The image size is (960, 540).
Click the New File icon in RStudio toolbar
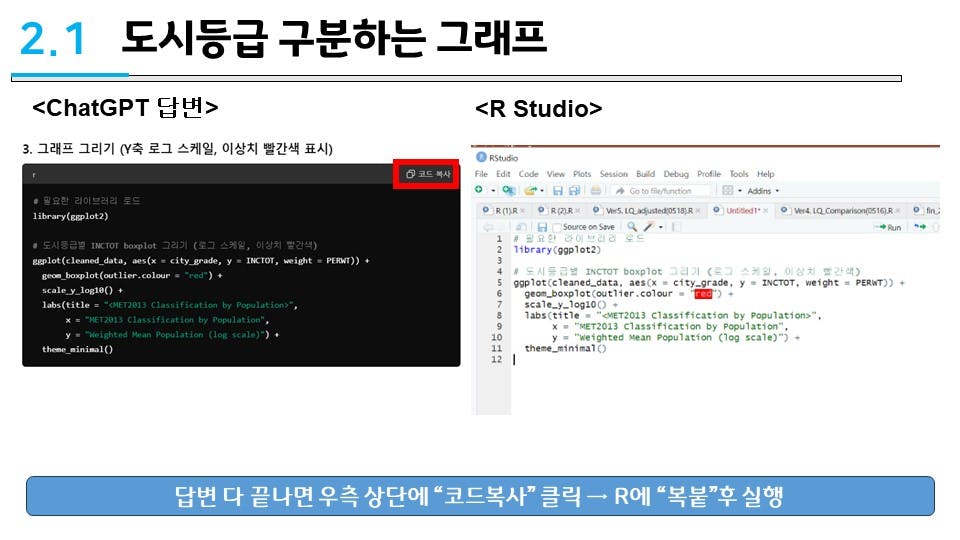click(x=479, y=190)
